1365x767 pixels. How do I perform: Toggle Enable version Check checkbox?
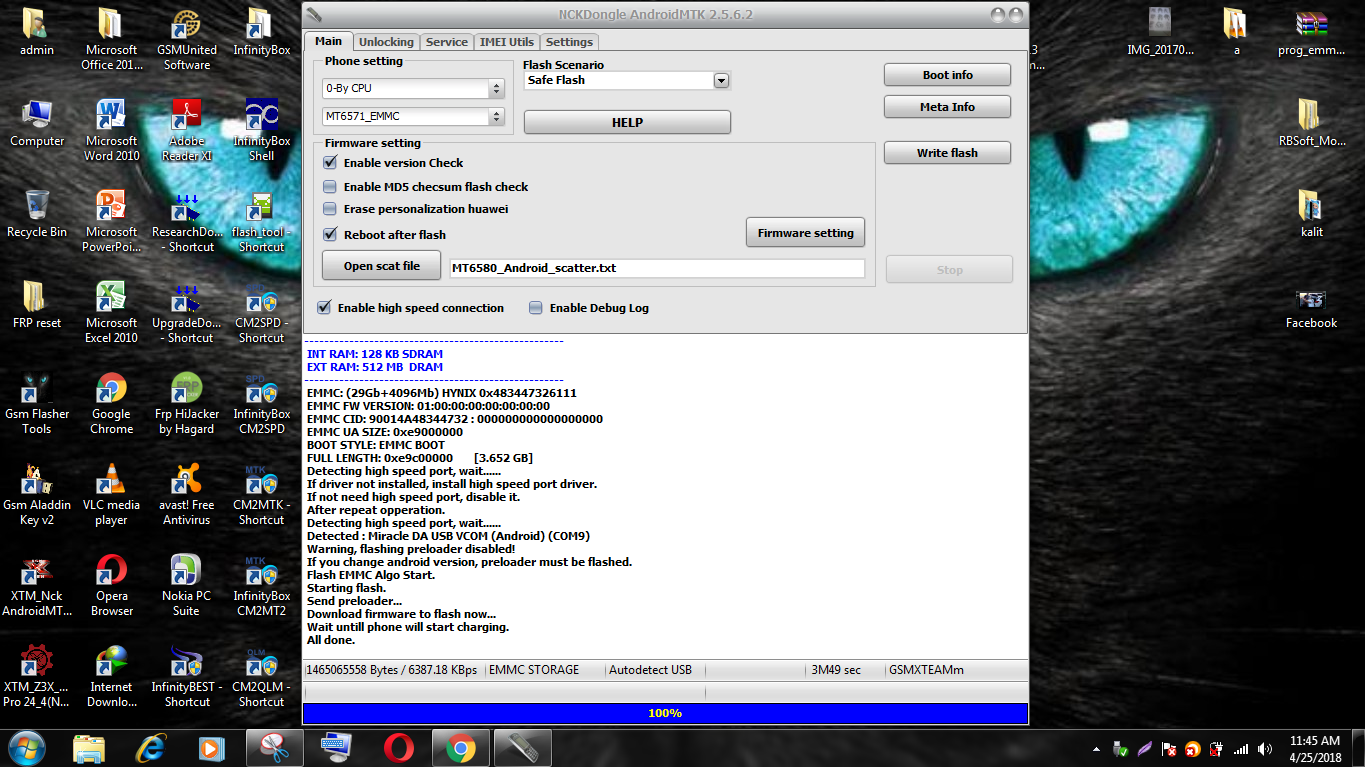point(330,162)
